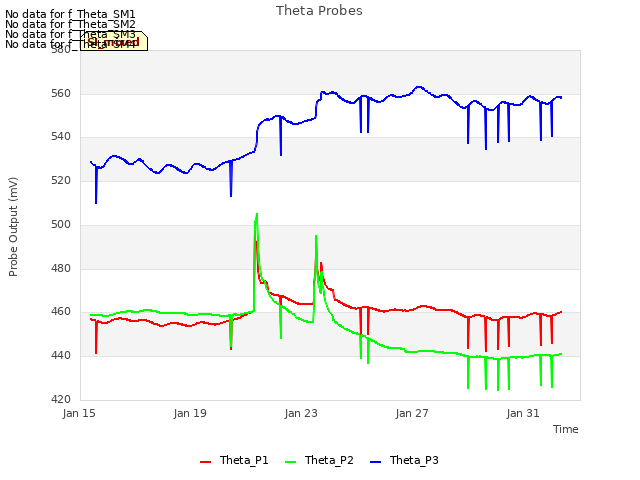Click the 560 y-axis tick label
This screenshot has height=480, width=640.
[61, 93]
